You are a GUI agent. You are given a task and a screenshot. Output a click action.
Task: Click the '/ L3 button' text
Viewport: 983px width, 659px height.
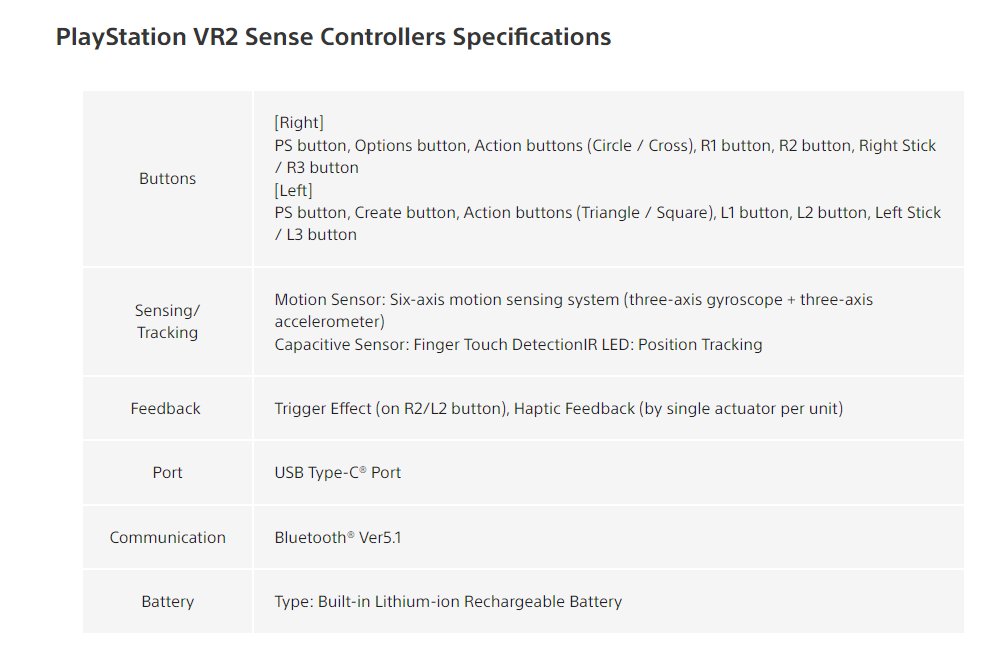coord(315,235)
